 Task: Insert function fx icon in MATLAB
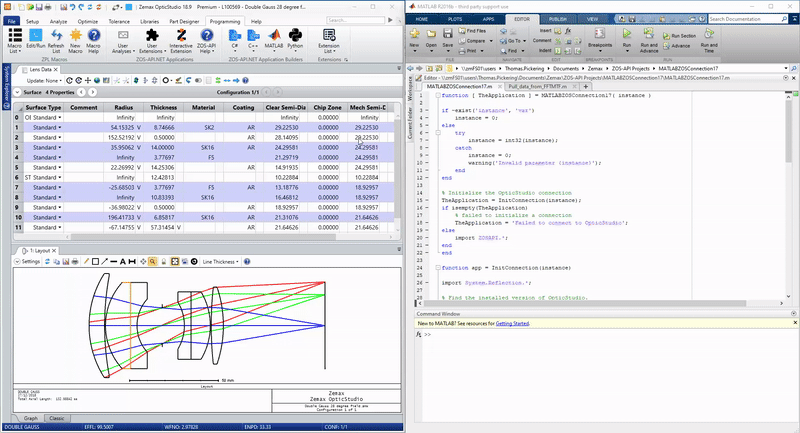568,31
